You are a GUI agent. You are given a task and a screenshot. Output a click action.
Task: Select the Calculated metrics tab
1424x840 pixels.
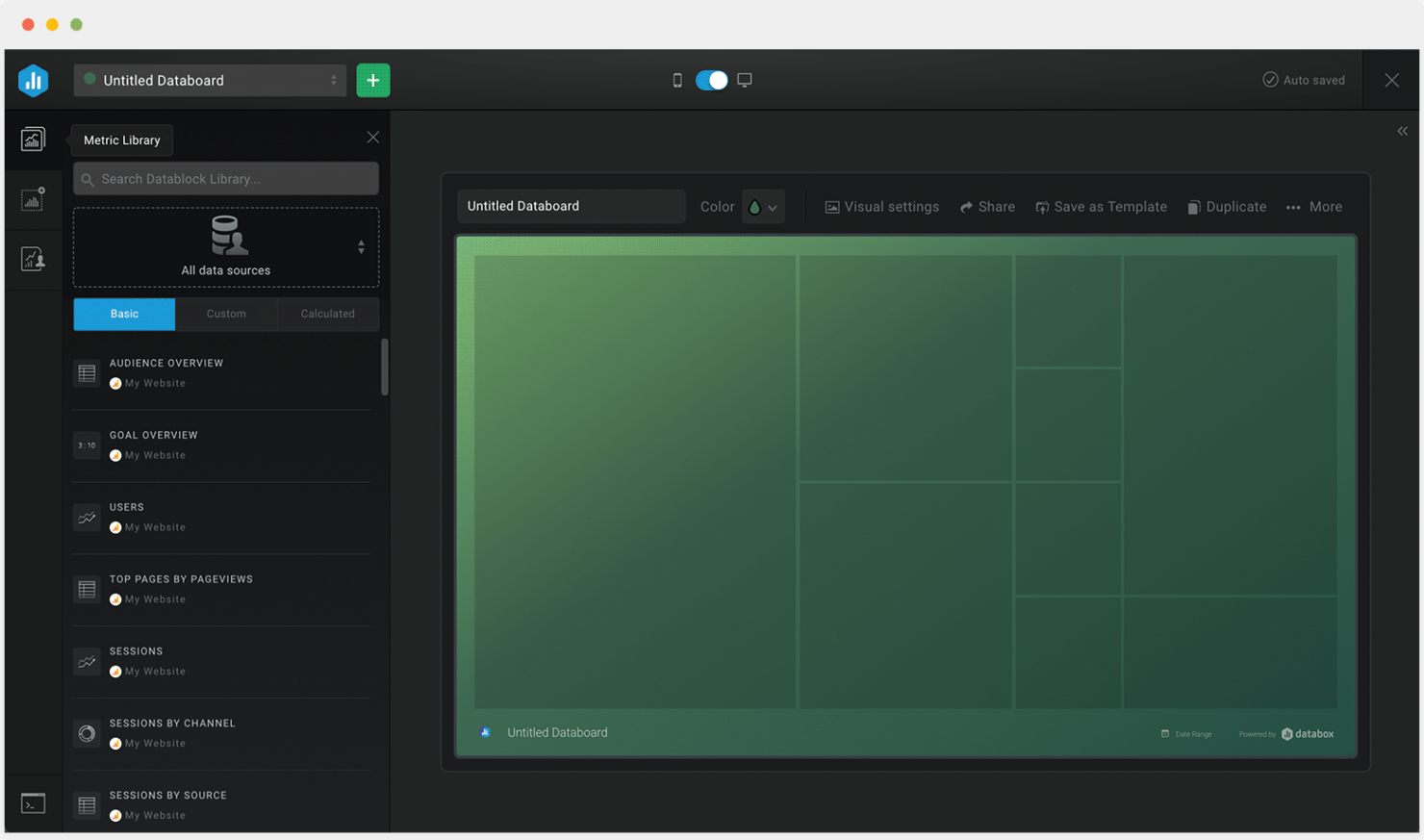(327, 314)
